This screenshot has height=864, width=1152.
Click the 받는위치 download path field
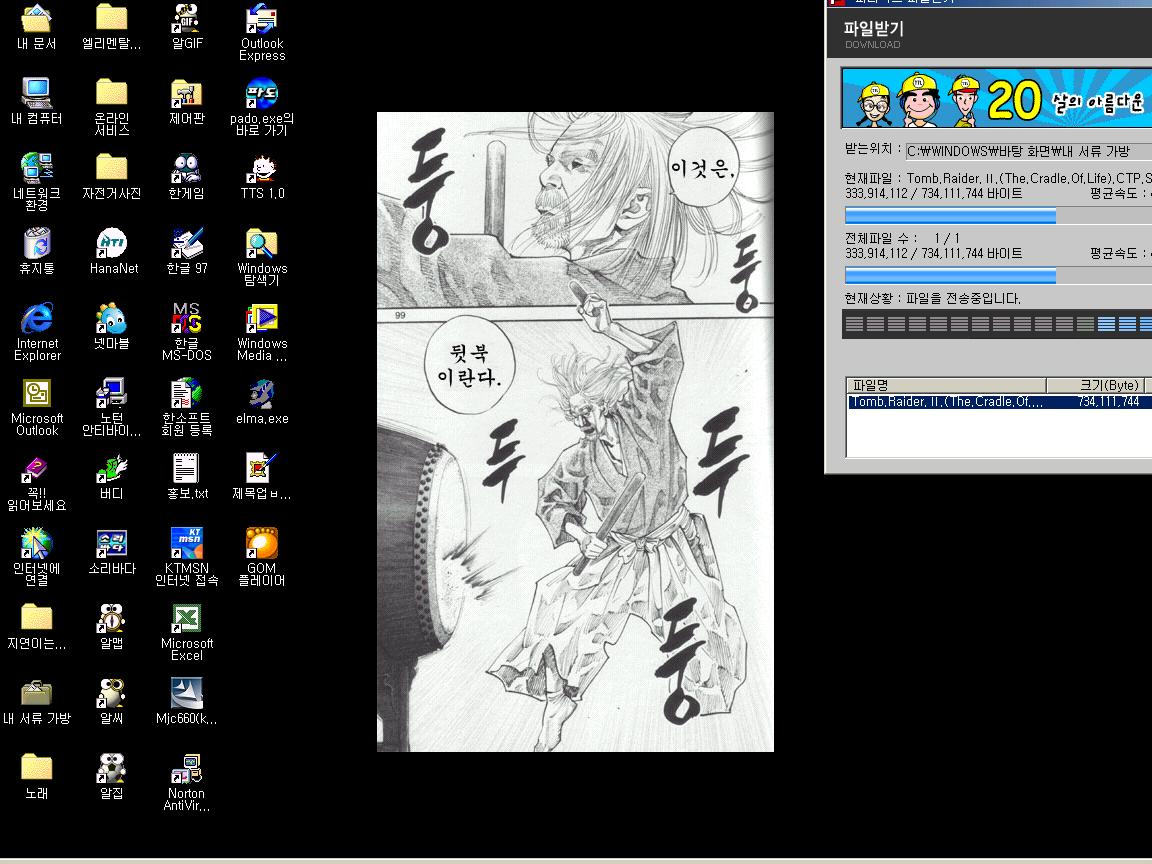pos(1029,151)
